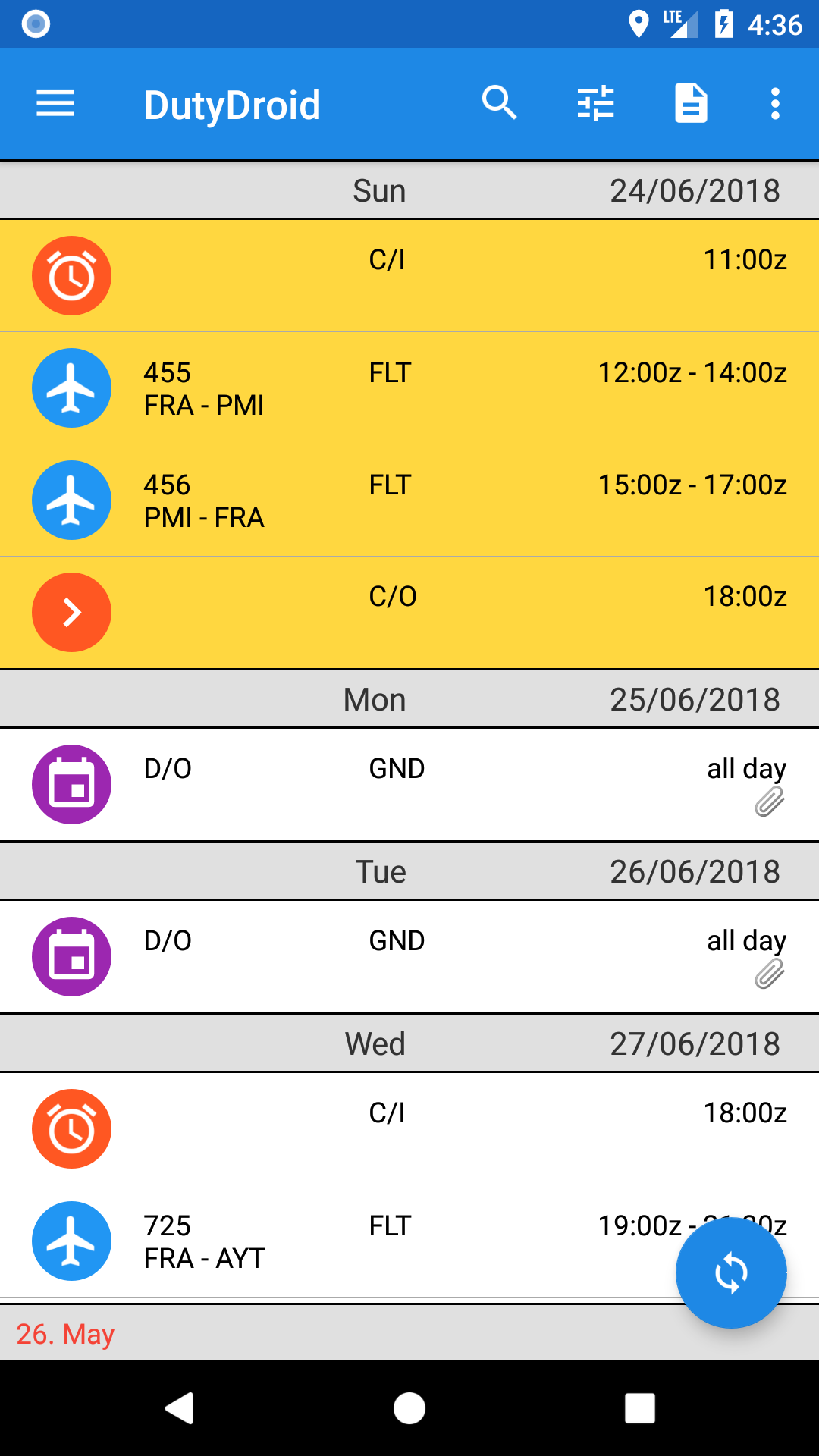The image size is (819, 1456).
Task: Select the airplane icon for flight 456
Action: pyautogui.click(x=71, y=500)
